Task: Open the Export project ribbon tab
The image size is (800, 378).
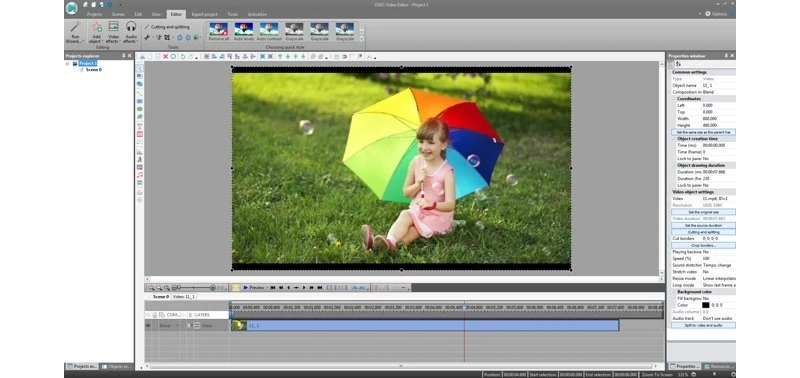Action: [205, 14]
